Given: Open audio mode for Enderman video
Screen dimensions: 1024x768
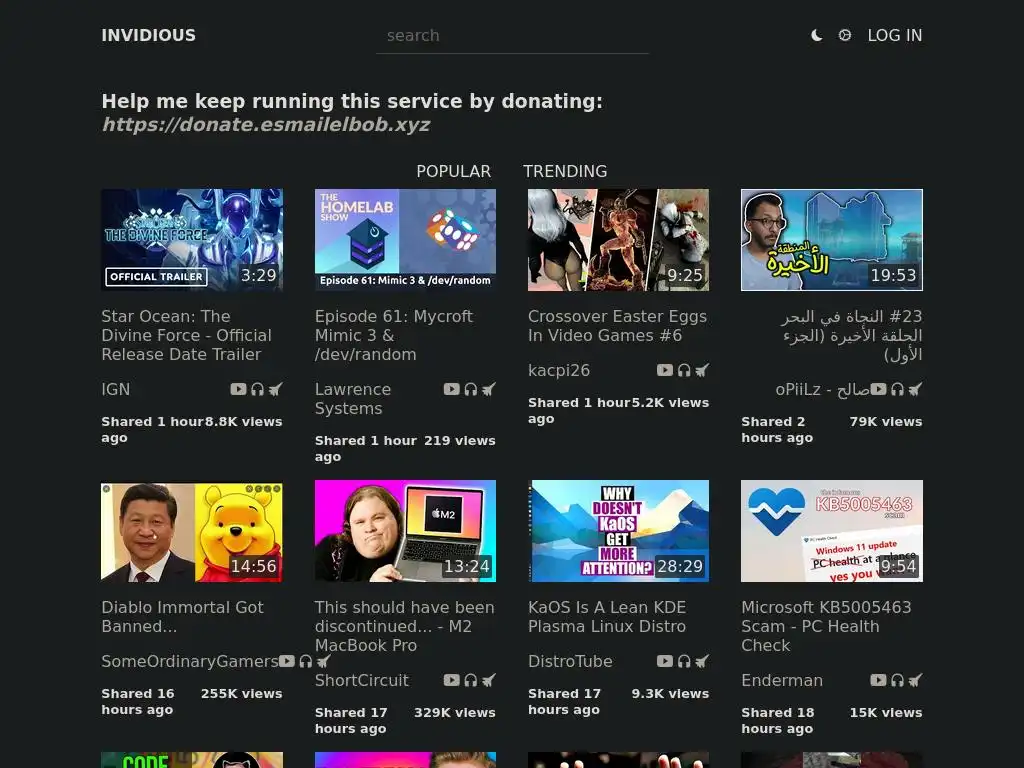Looking at the screenshot, I should tap(897, 680).
